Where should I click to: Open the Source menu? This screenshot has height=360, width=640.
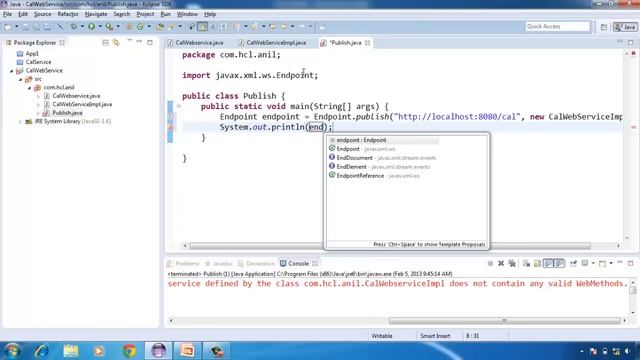(x=42, y=14)
